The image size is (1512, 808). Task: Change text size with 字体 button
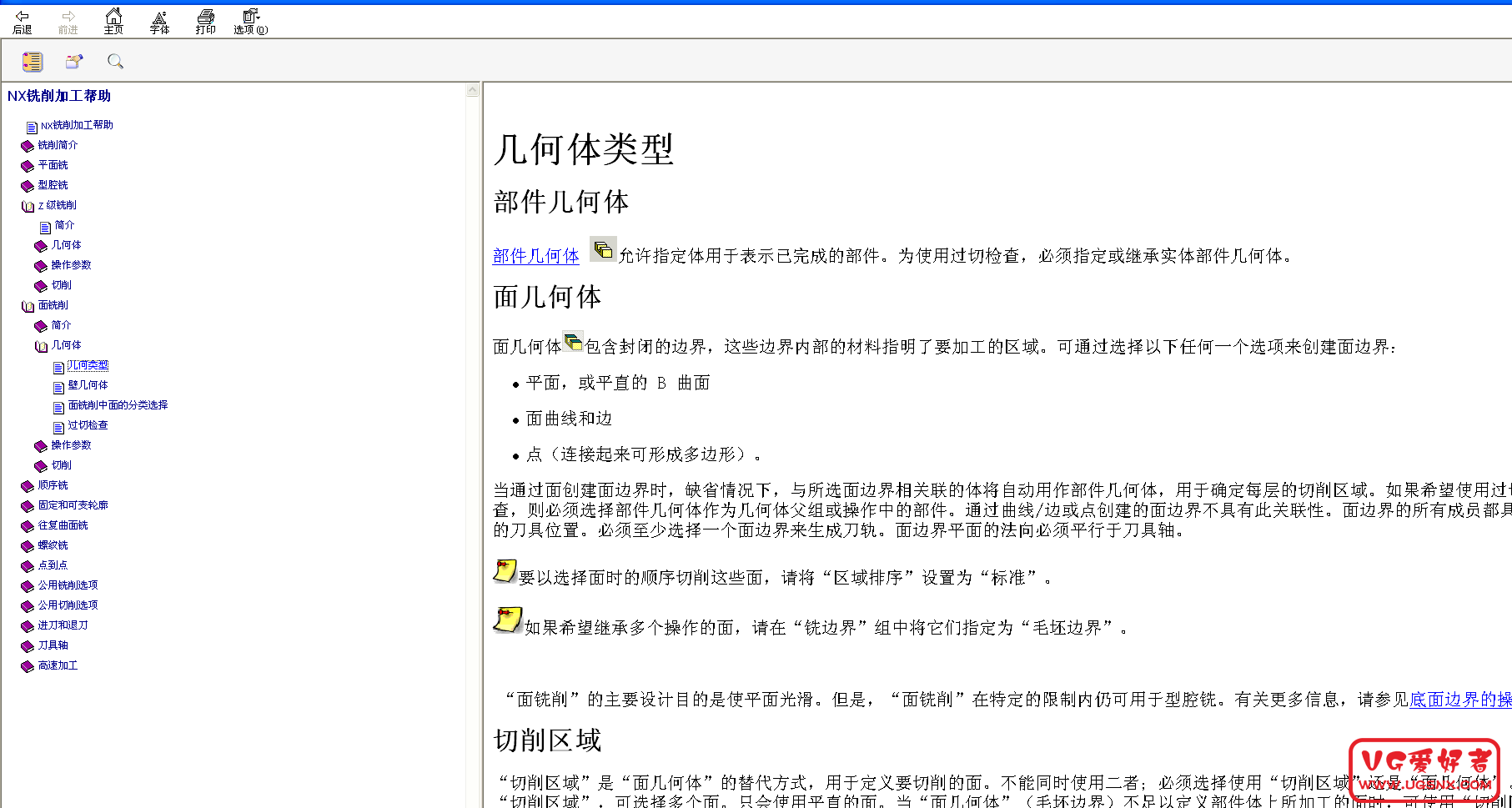(160, 22)
